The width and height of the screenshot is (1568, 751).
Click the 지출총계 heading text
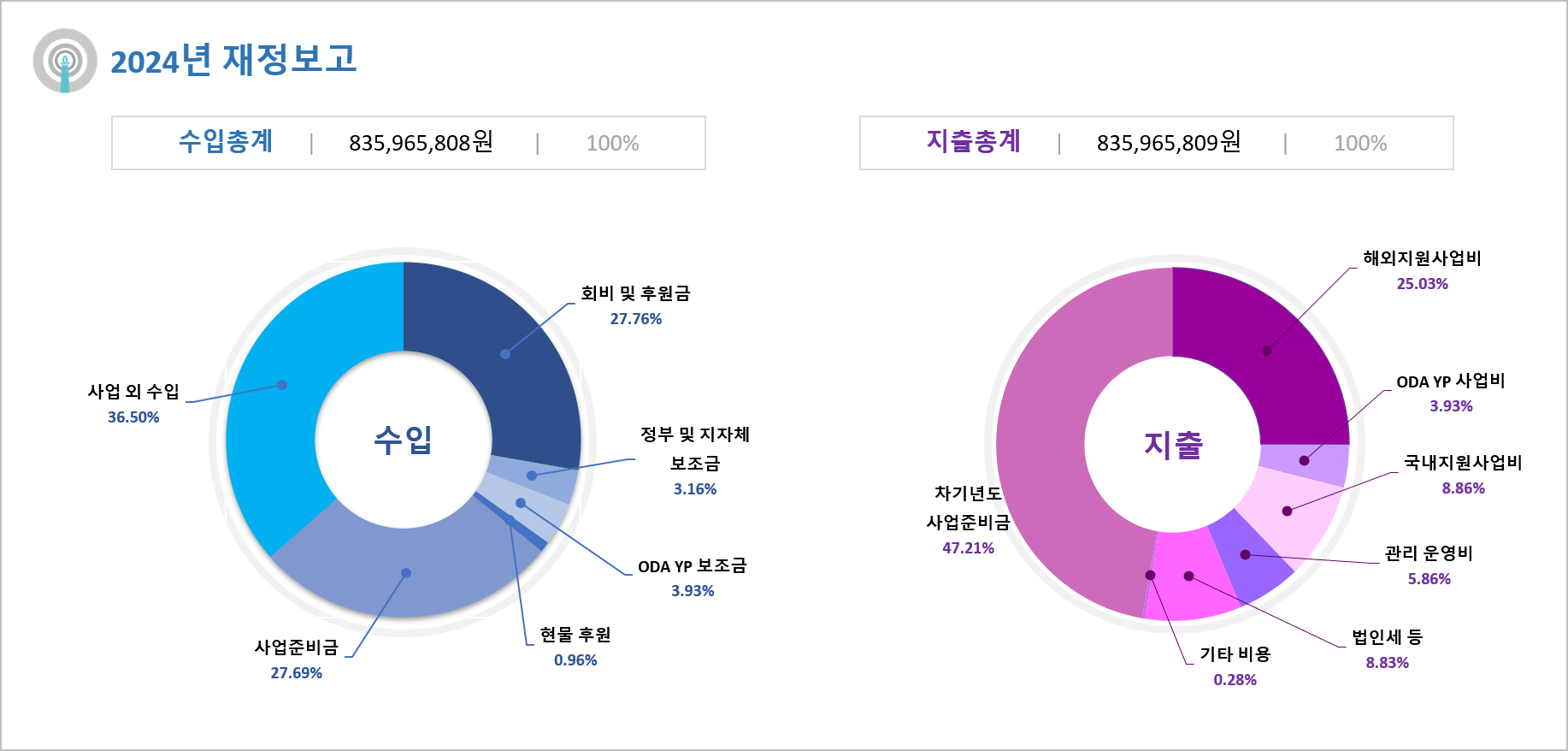click(x=974, y=141)
